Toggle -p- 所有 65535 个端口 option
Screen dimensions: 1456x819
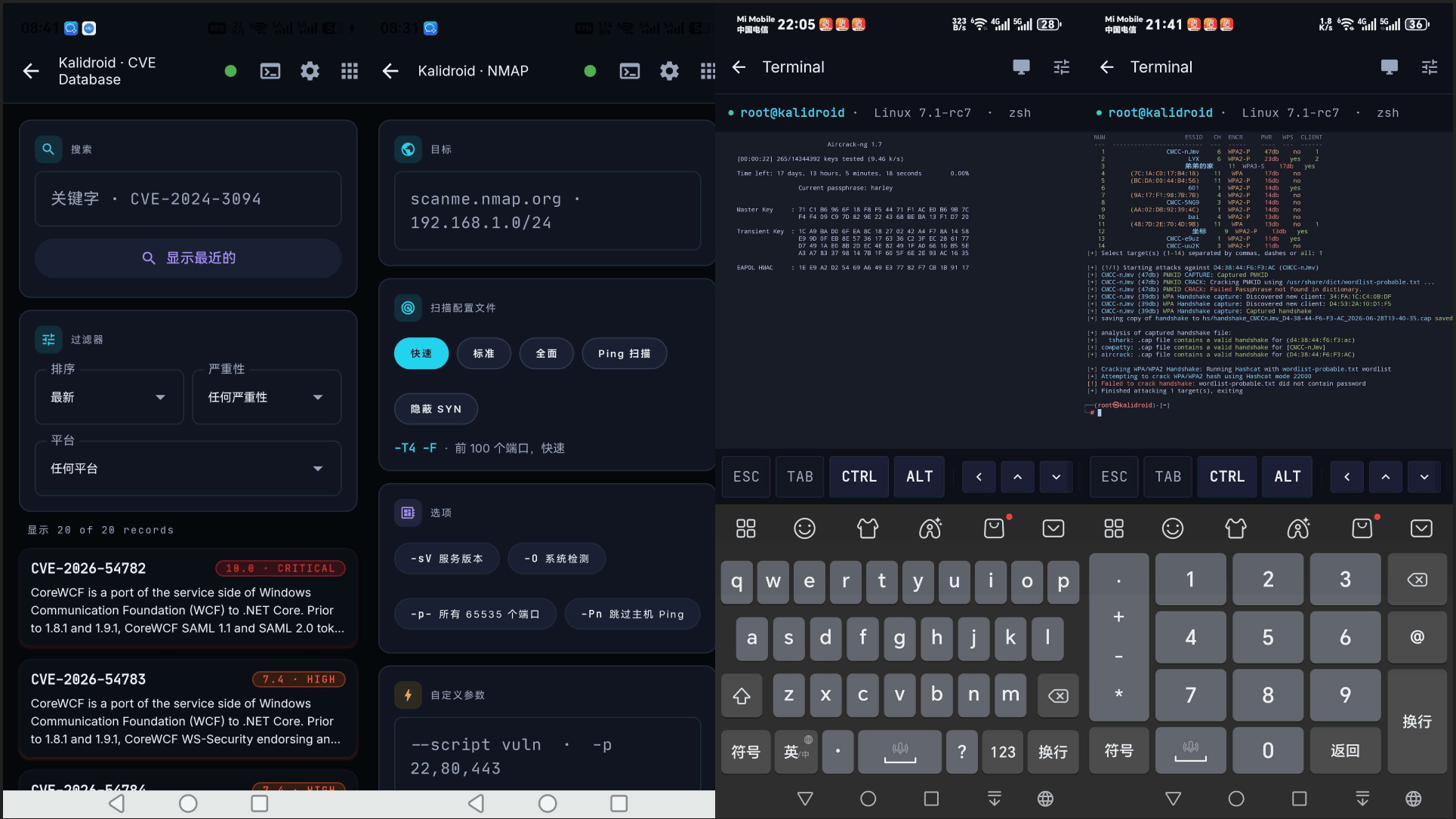[475, 614]
